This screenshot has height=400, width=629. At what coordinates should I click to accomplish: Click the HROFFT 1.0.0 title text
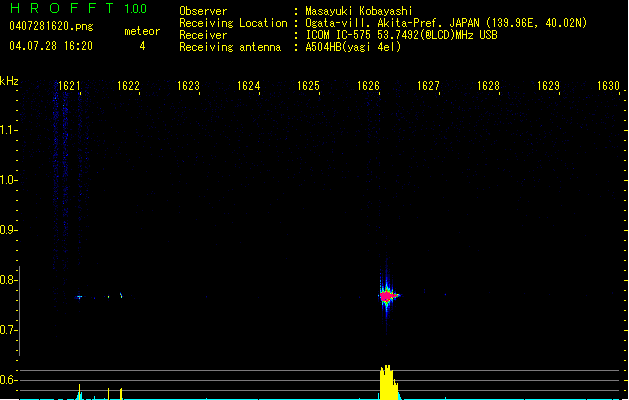click(x=78, y=8)
